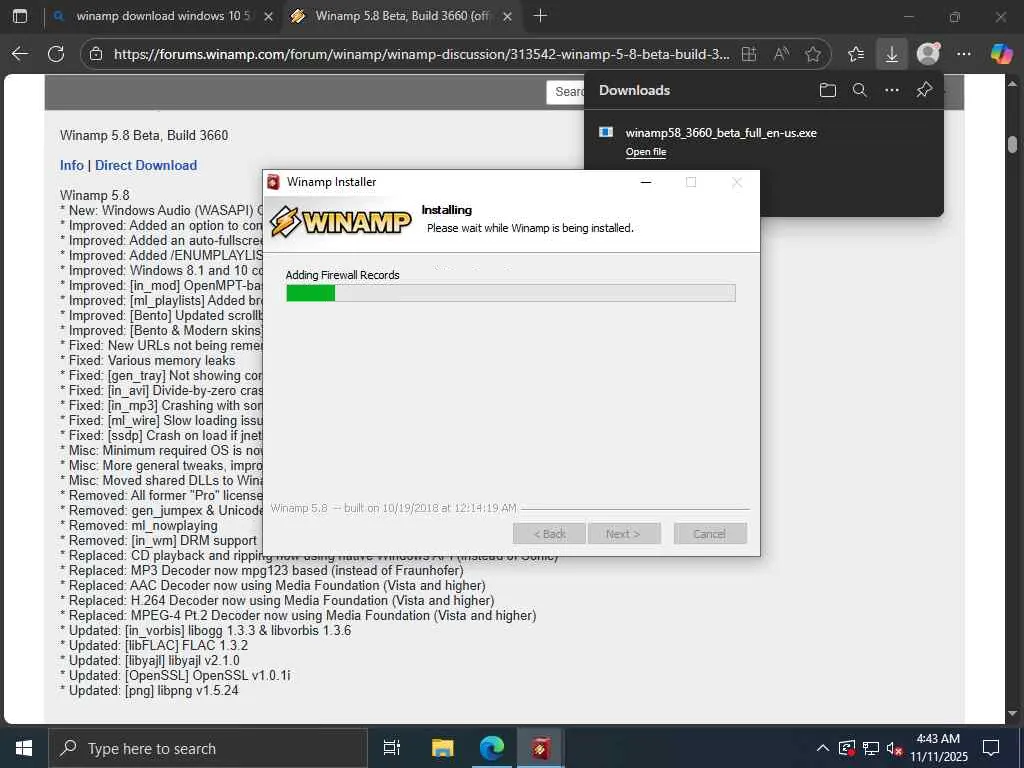This screenshot has width=1024, height=768.
Task: Open Edge profile avatar
Action: 928,54
